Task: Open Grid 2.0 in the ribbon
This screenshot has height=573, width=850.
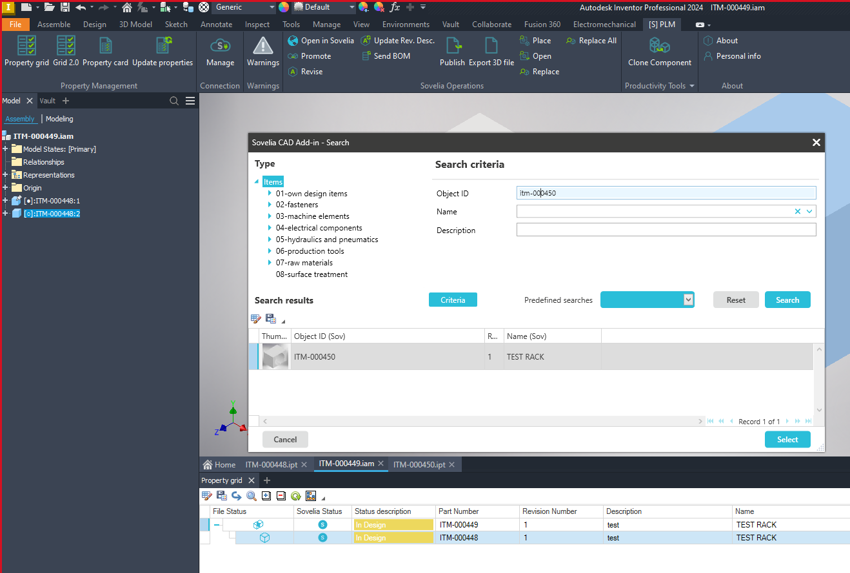Action: point(66,51)
